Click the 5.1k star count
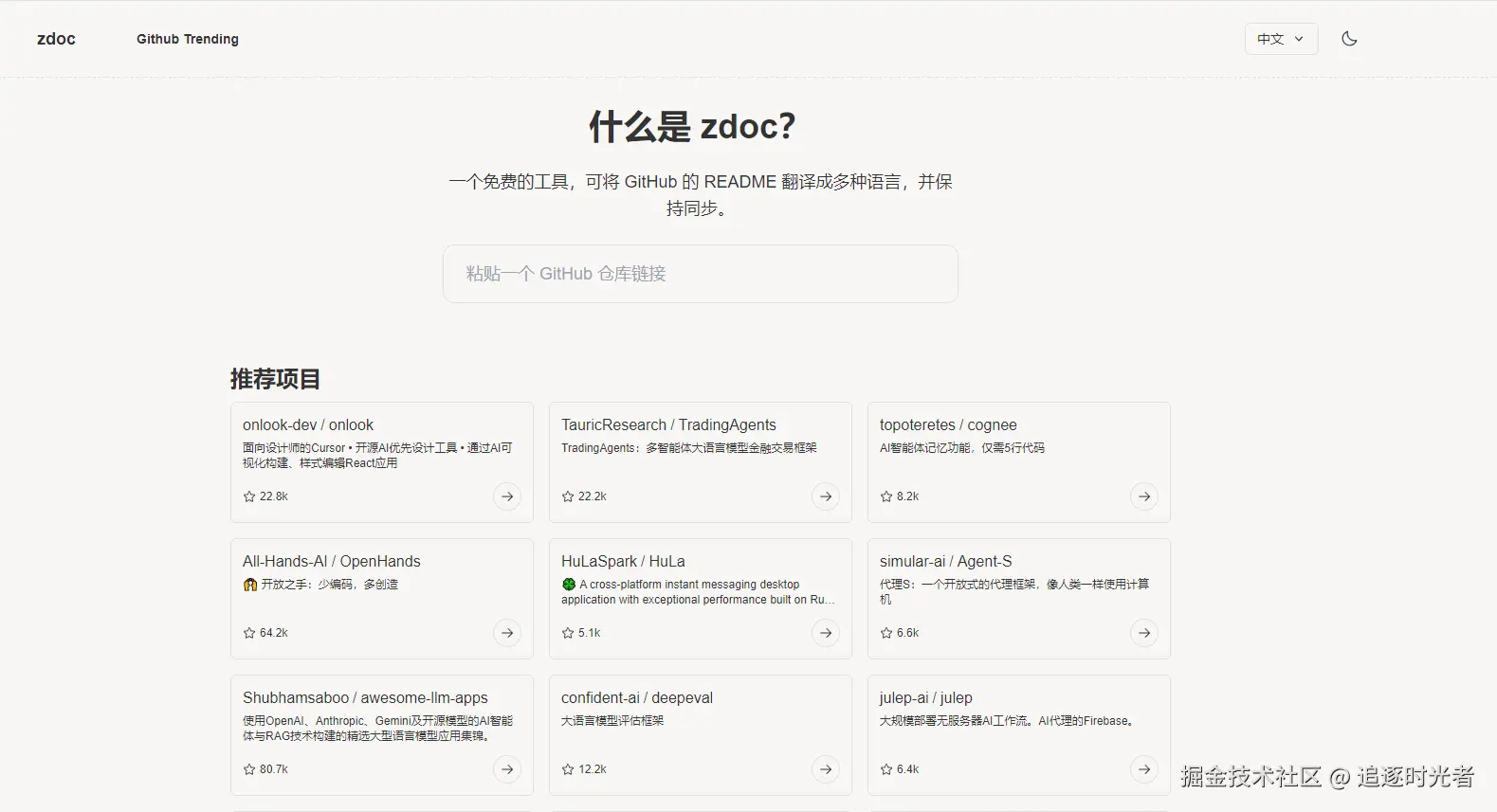This screenshot has height=812, width=1497. [590, 633]
